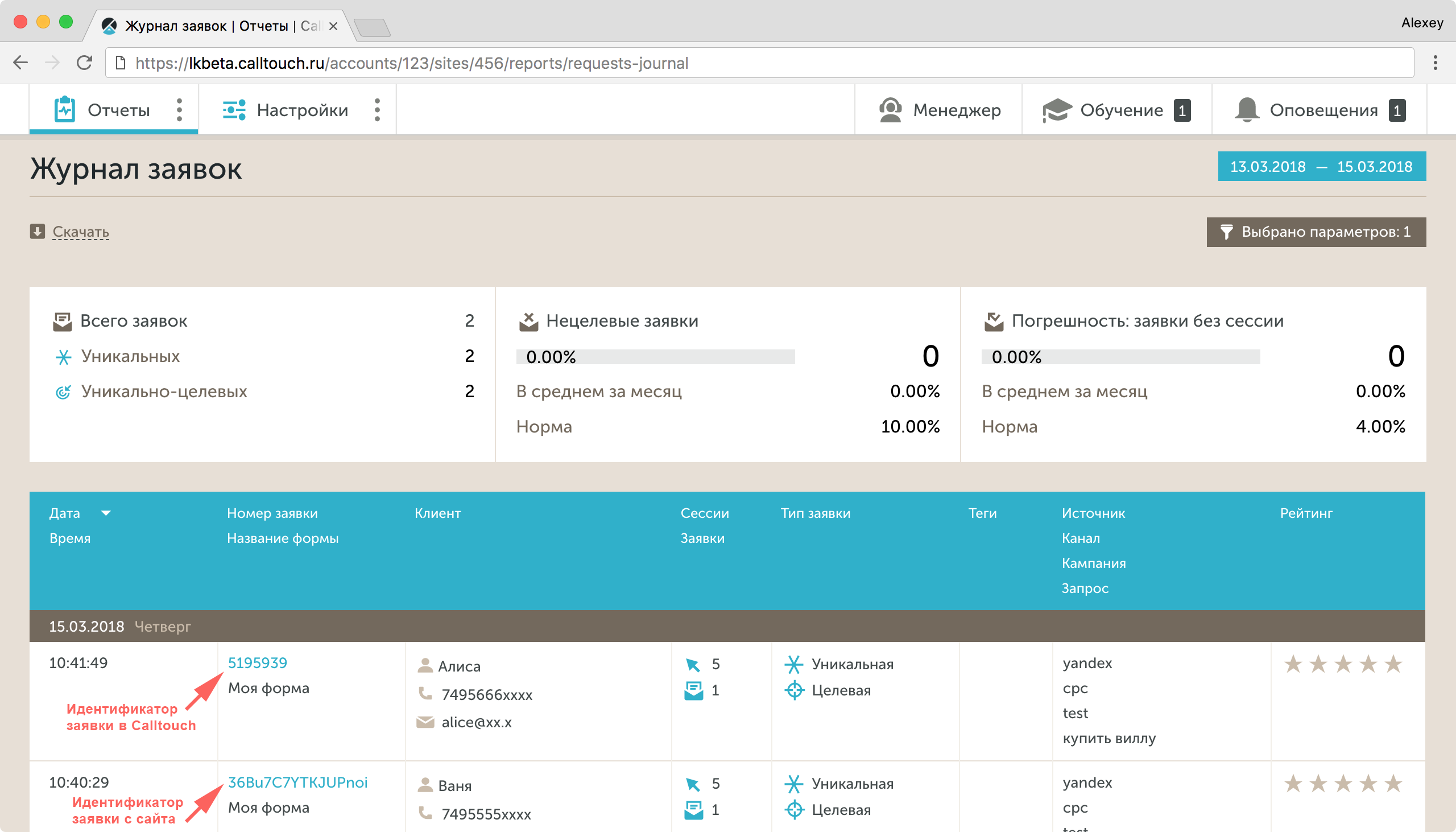Rate Алиса request with one star
This screenshot has height=832, width=1456.
(x=1293, y=664)
